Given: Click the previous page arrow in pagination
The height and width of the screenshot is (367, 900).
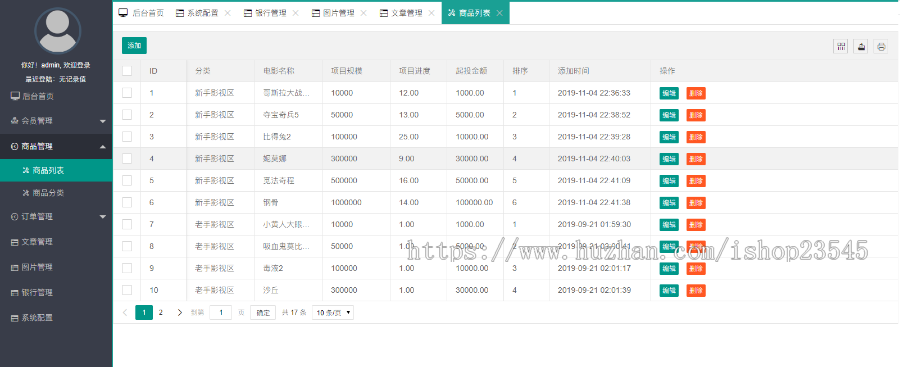Looking at the screenshot, I should (126, 312).
